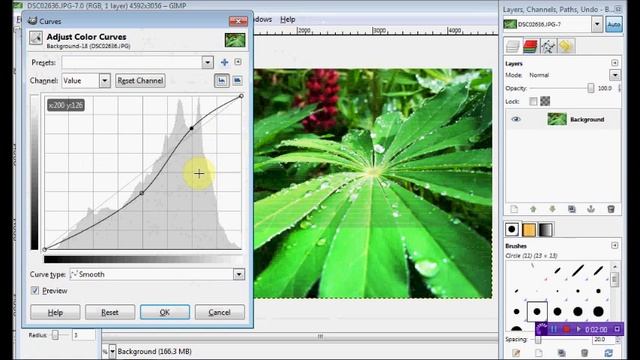Select the largest round brush in bottom row
640x360 pixels.
coord(598,311)
